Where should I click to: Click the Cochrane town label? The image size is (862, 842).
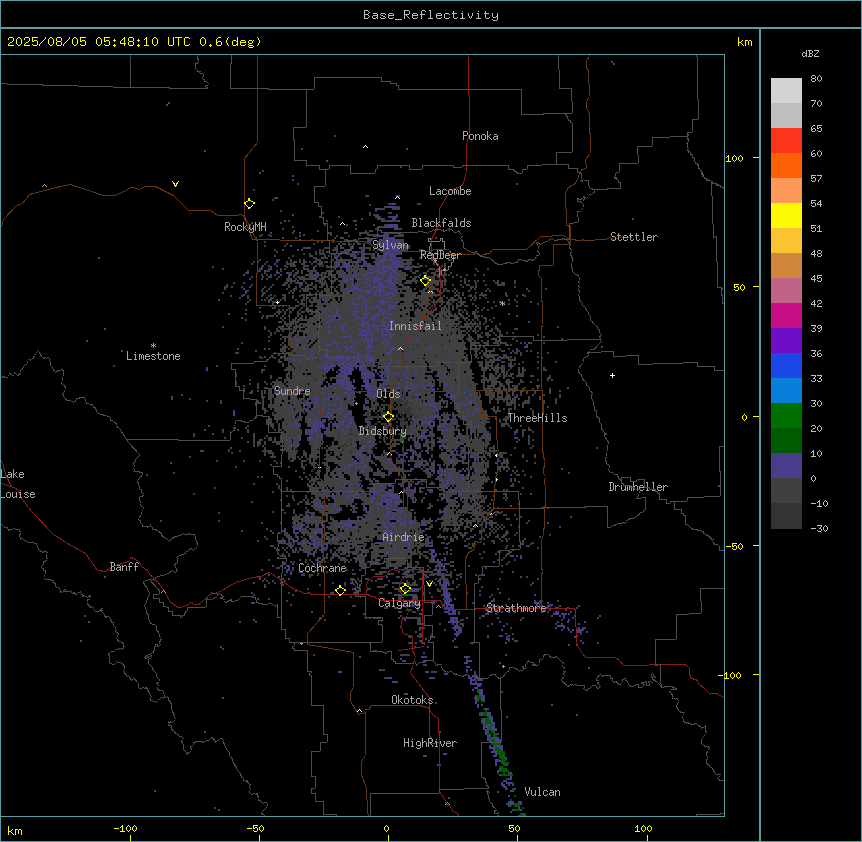point(322,568)
